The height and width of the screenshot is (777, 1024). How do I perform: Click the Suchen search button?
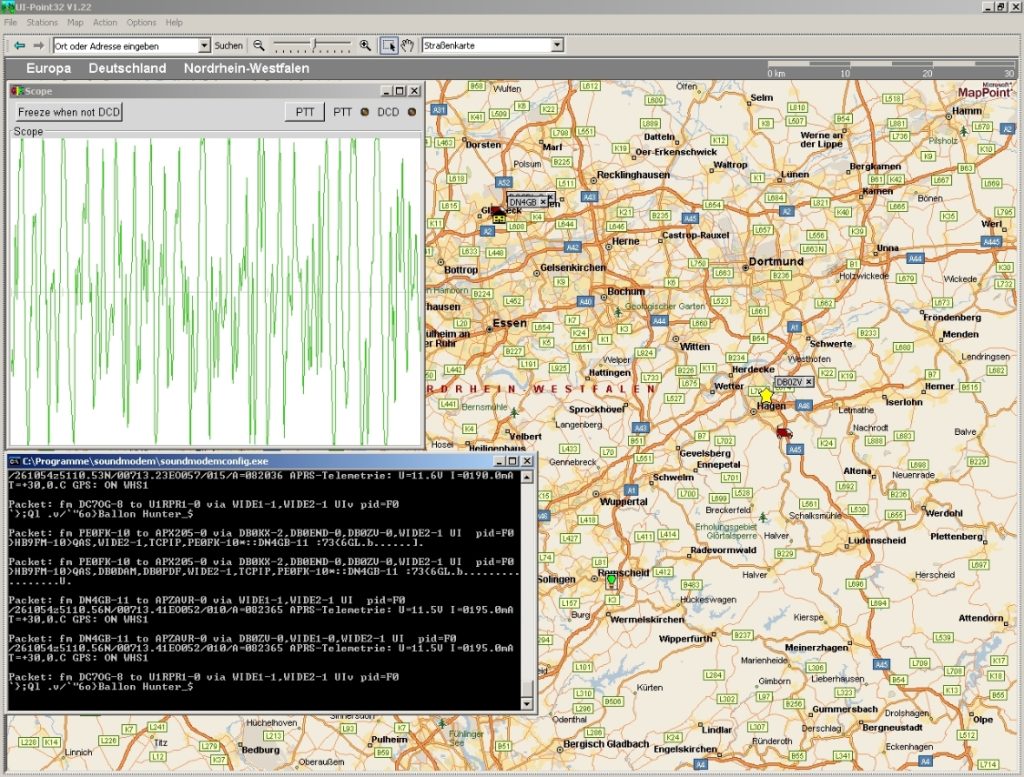point(229,46)
